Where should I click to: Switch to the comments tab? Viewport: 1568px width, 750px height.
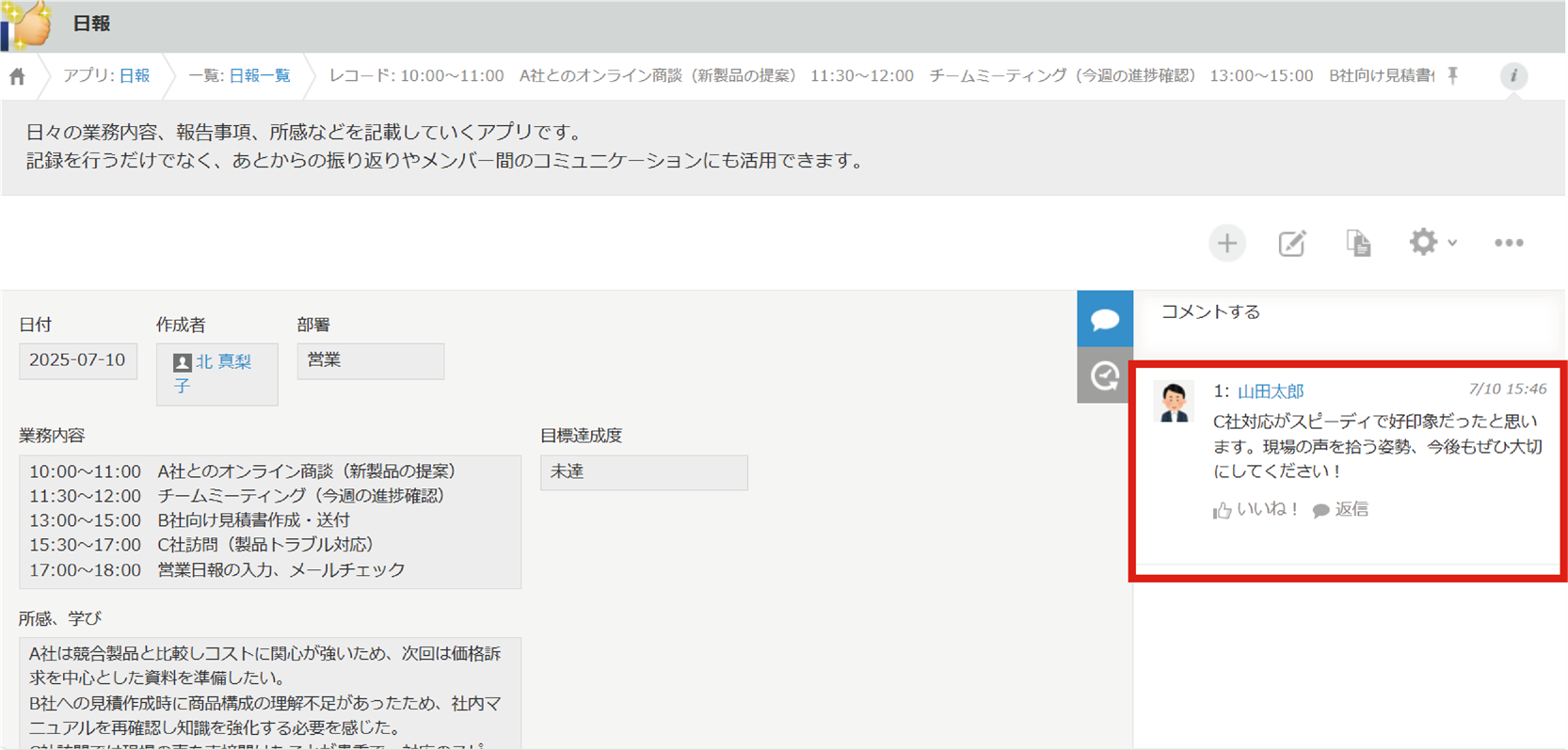point(1104,319)
